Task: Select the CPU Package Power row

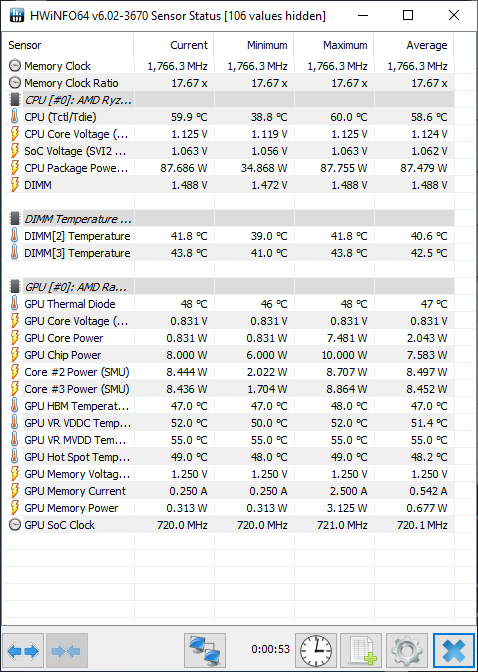Action: click(x=228, y=168)
